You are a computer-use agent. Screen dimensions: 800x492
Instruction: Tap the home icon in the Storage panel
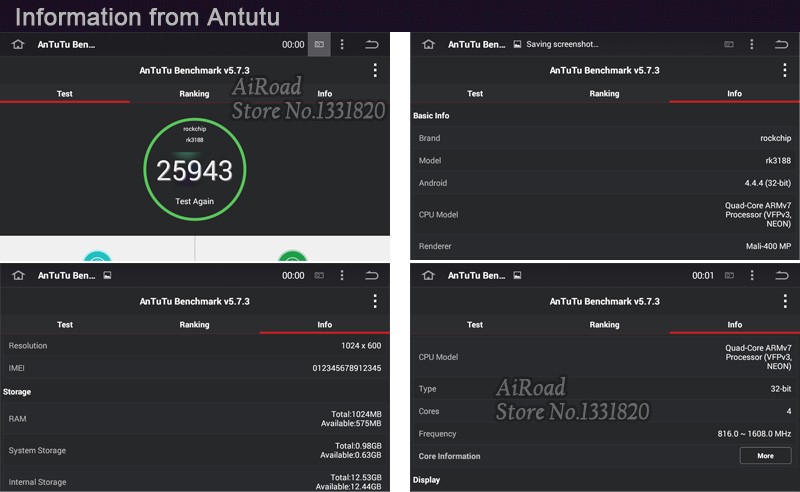17,275
